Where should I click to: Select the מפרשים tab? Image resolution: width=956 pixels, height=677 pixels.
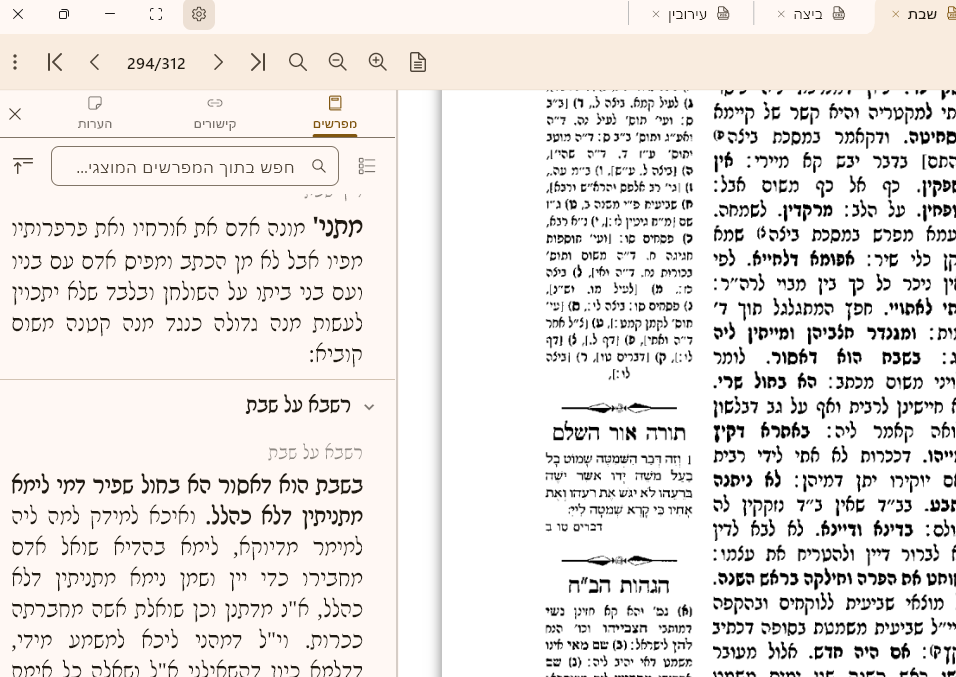click(334, 113)
